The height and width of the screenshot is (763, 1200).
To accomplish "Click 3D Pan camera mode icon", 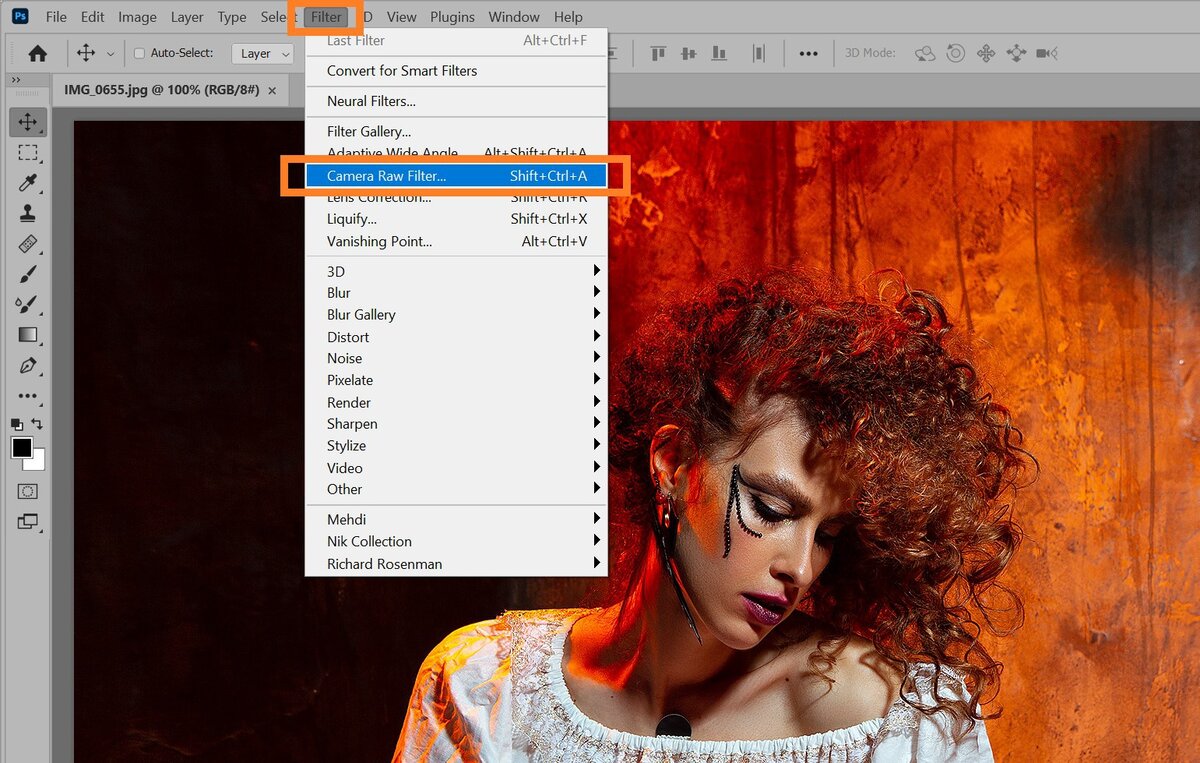I will click(986, 54).
